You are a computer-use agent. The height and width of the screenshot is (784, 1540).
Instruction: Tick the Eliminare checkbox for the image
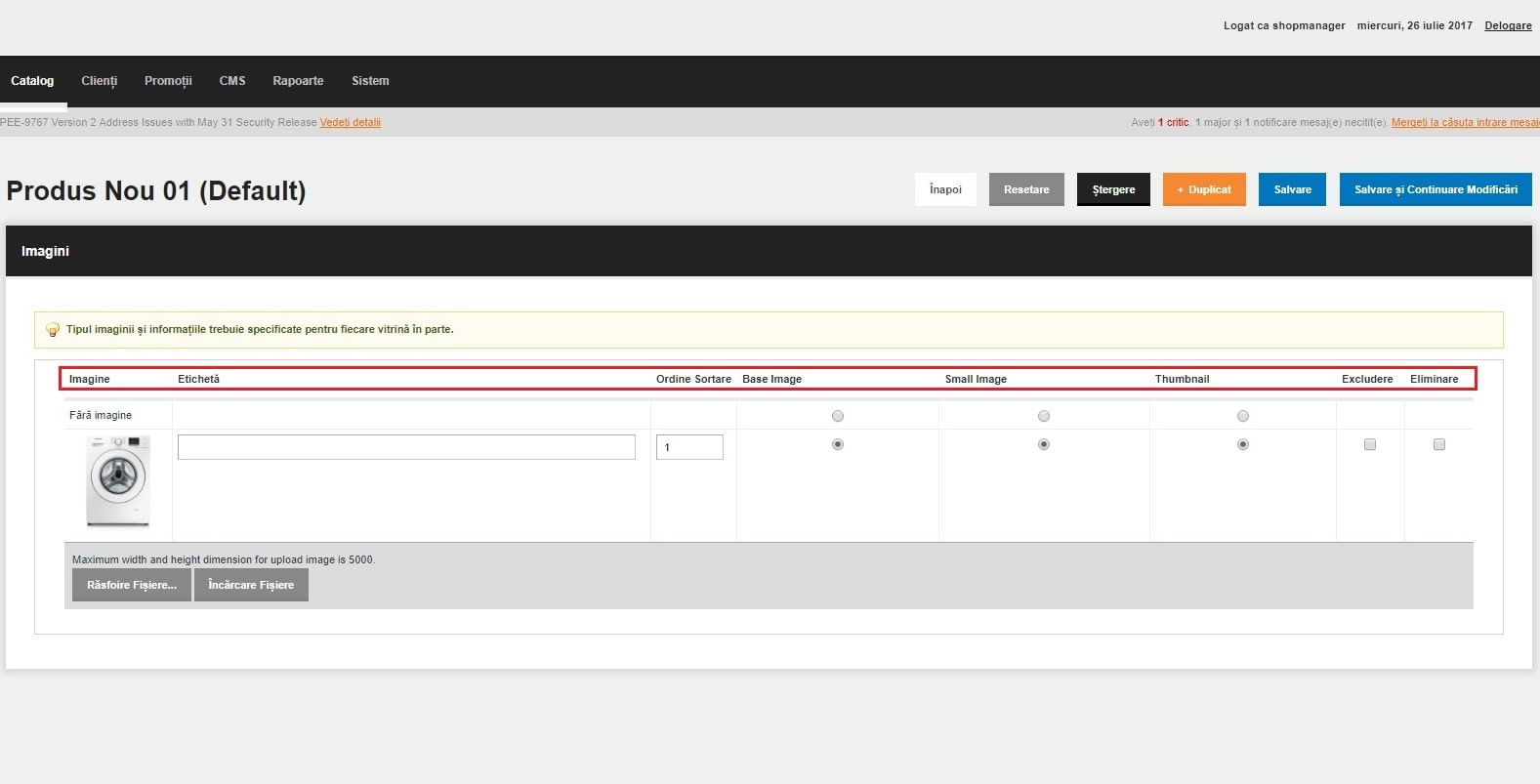click(x=1439, y=444)
